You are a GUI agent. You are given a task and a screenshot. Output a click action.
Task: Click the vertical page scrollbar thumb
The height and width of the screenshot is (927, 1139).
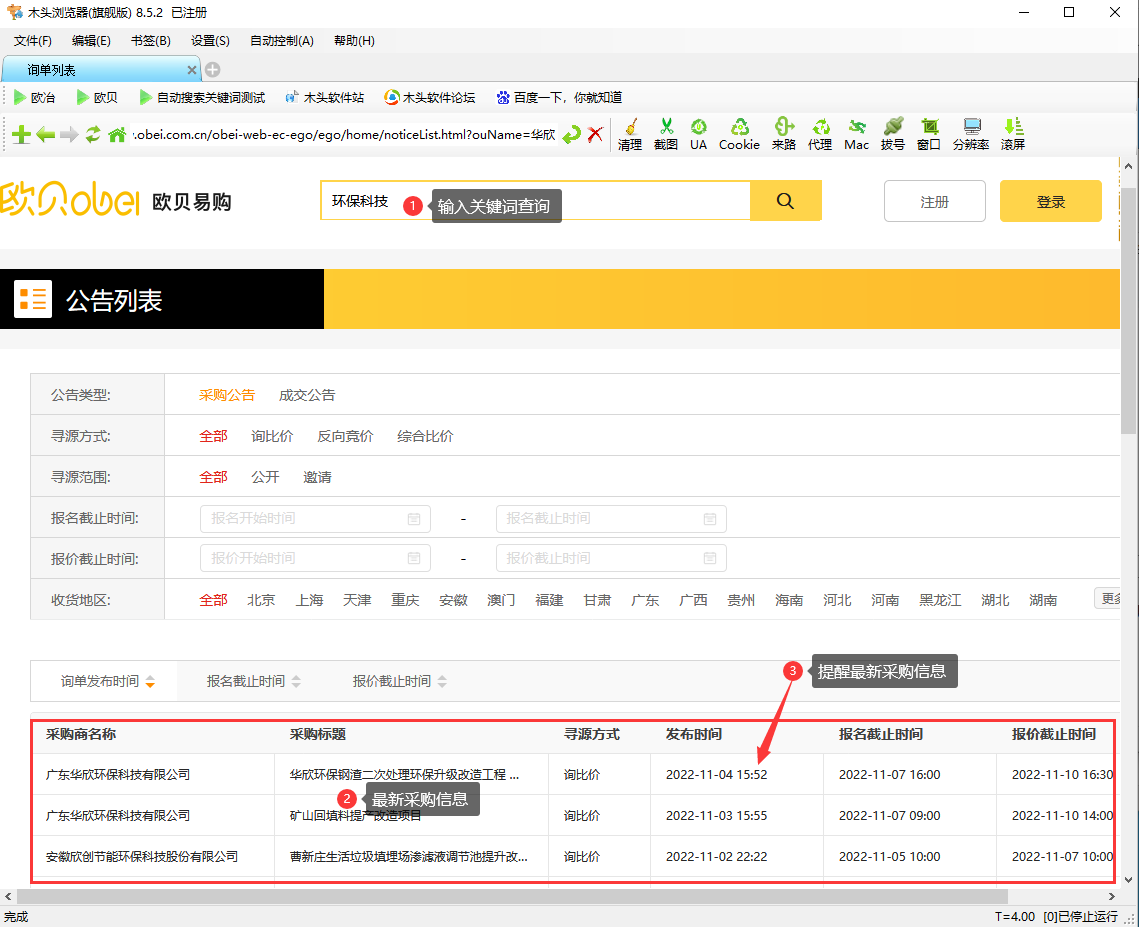(1128, 311)
